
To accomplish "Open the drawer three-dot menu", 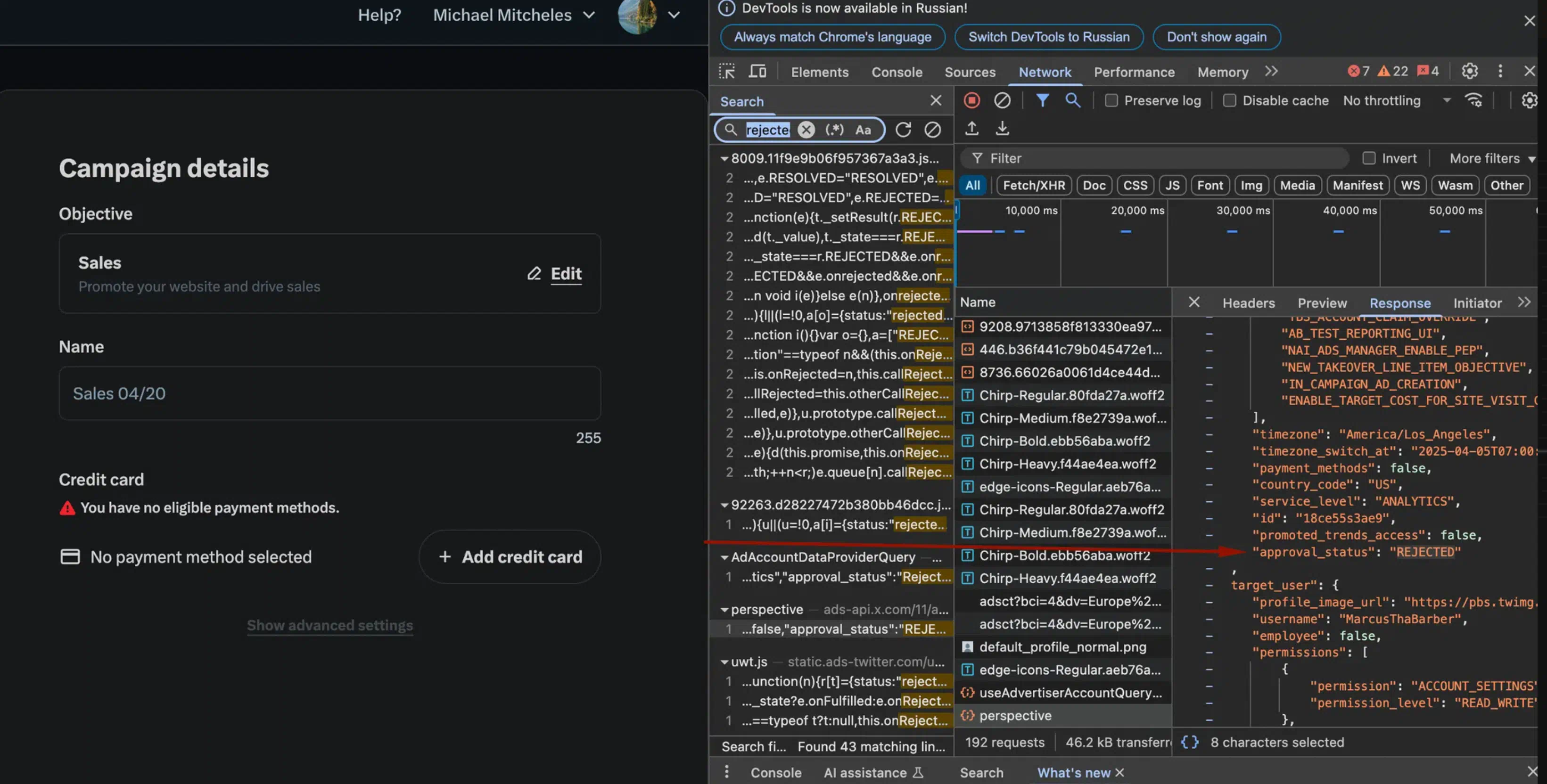I will coord(727,771).
